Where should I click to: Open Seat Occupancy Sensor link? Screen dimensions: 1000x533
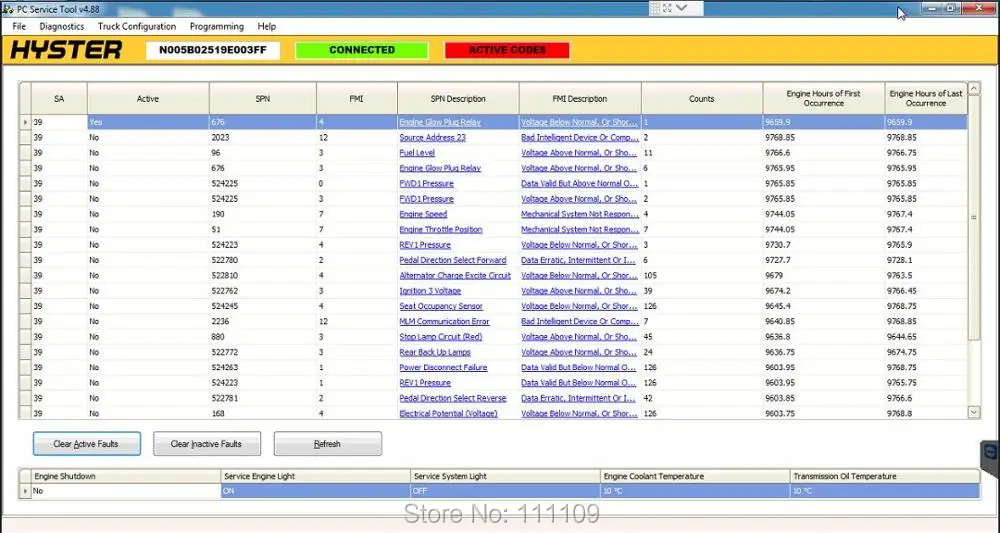click(x=441, y=306)
